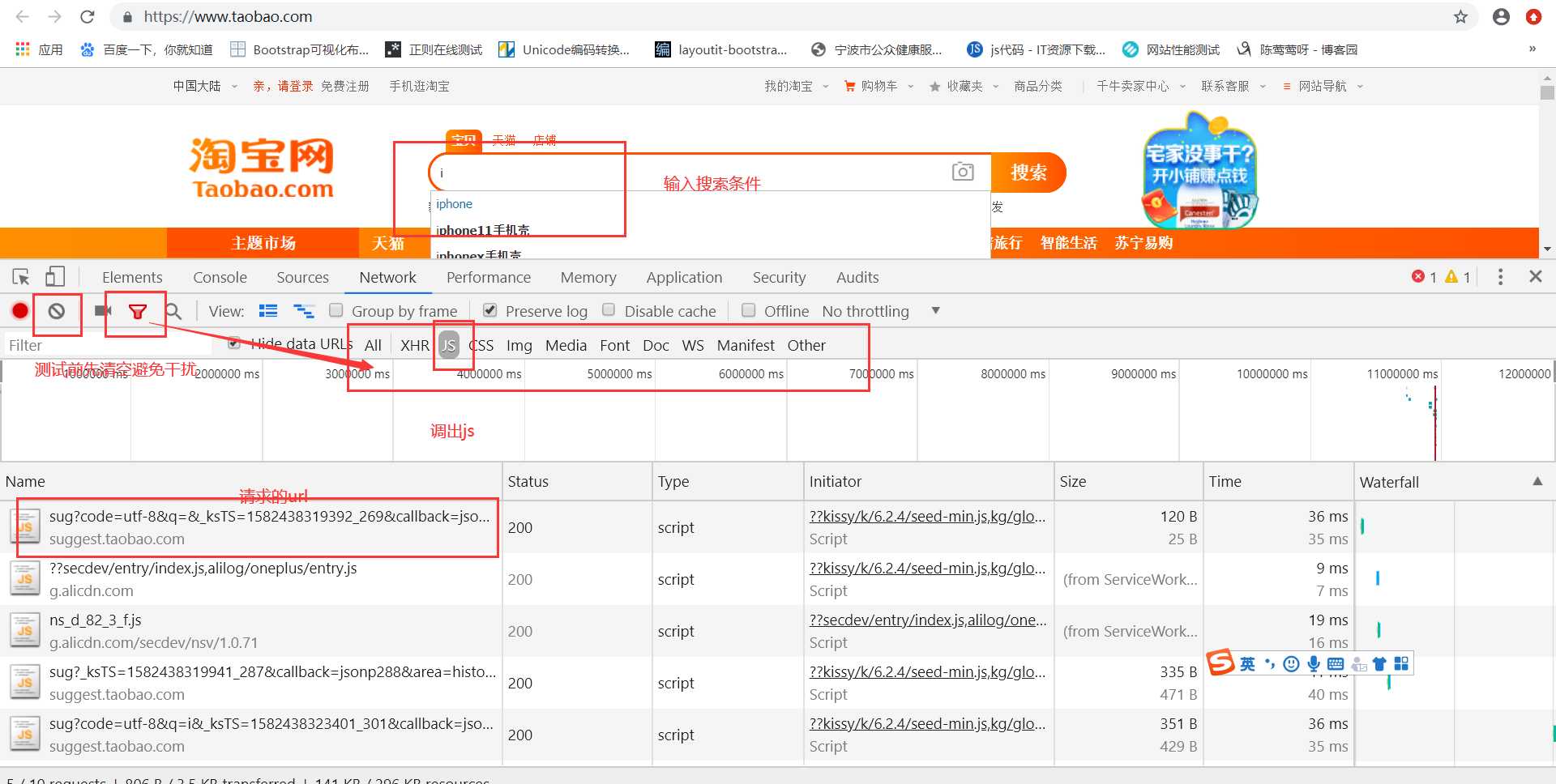Open the Security tab
Image resolution: width=1556 pixels, height=784 pixels.
[x=779, y=277]
